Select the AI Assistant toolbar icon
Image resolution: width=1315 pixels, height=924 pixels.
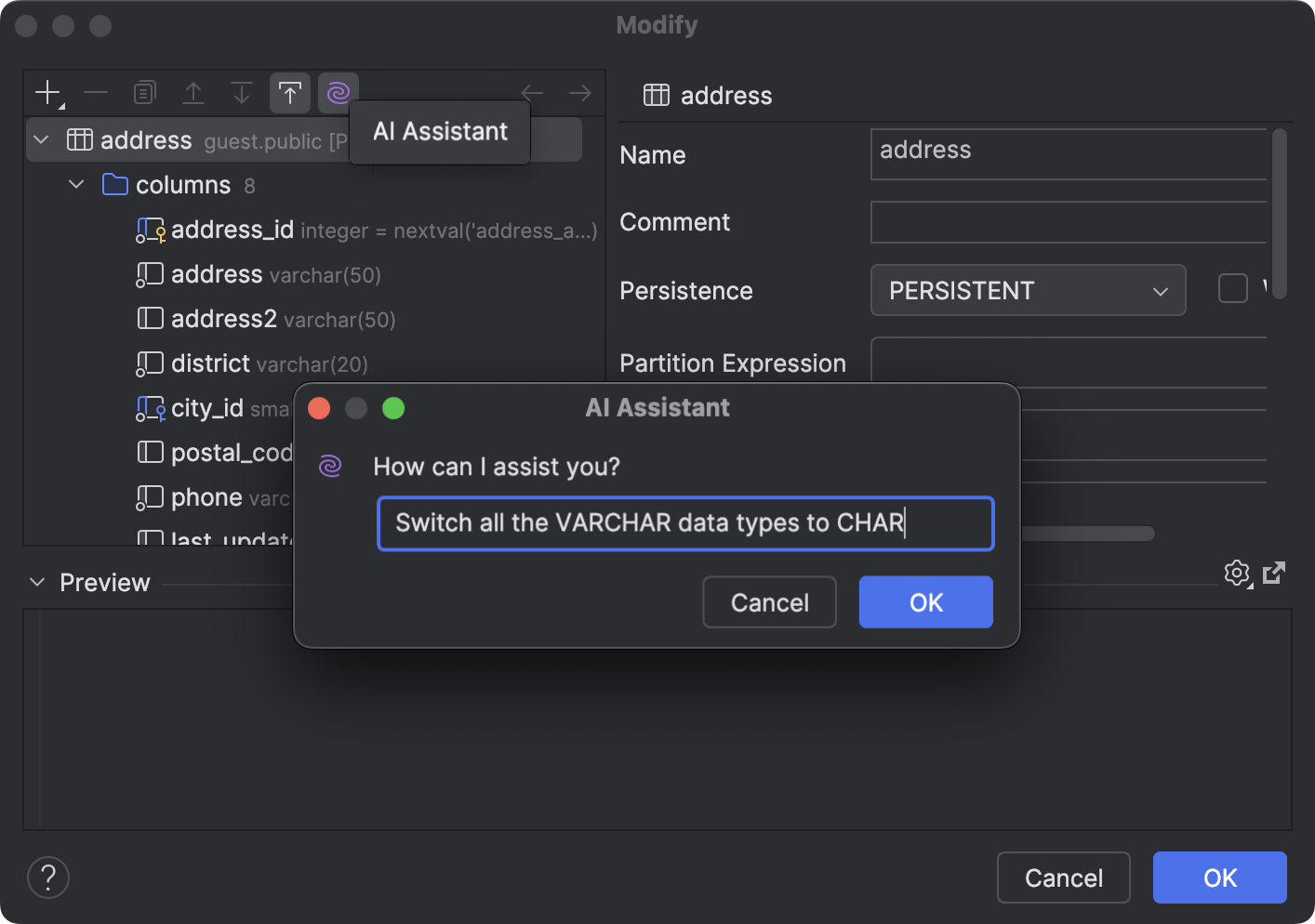coord(338,92)
